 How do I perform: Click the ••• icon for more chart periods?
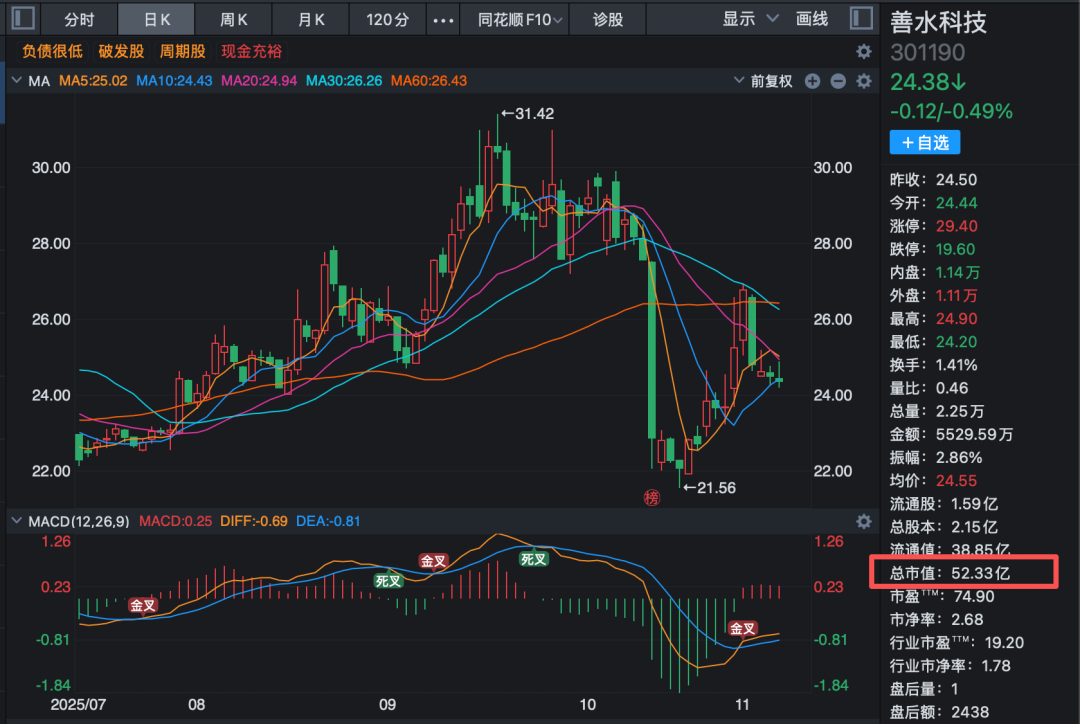click(x=442, y=18)
